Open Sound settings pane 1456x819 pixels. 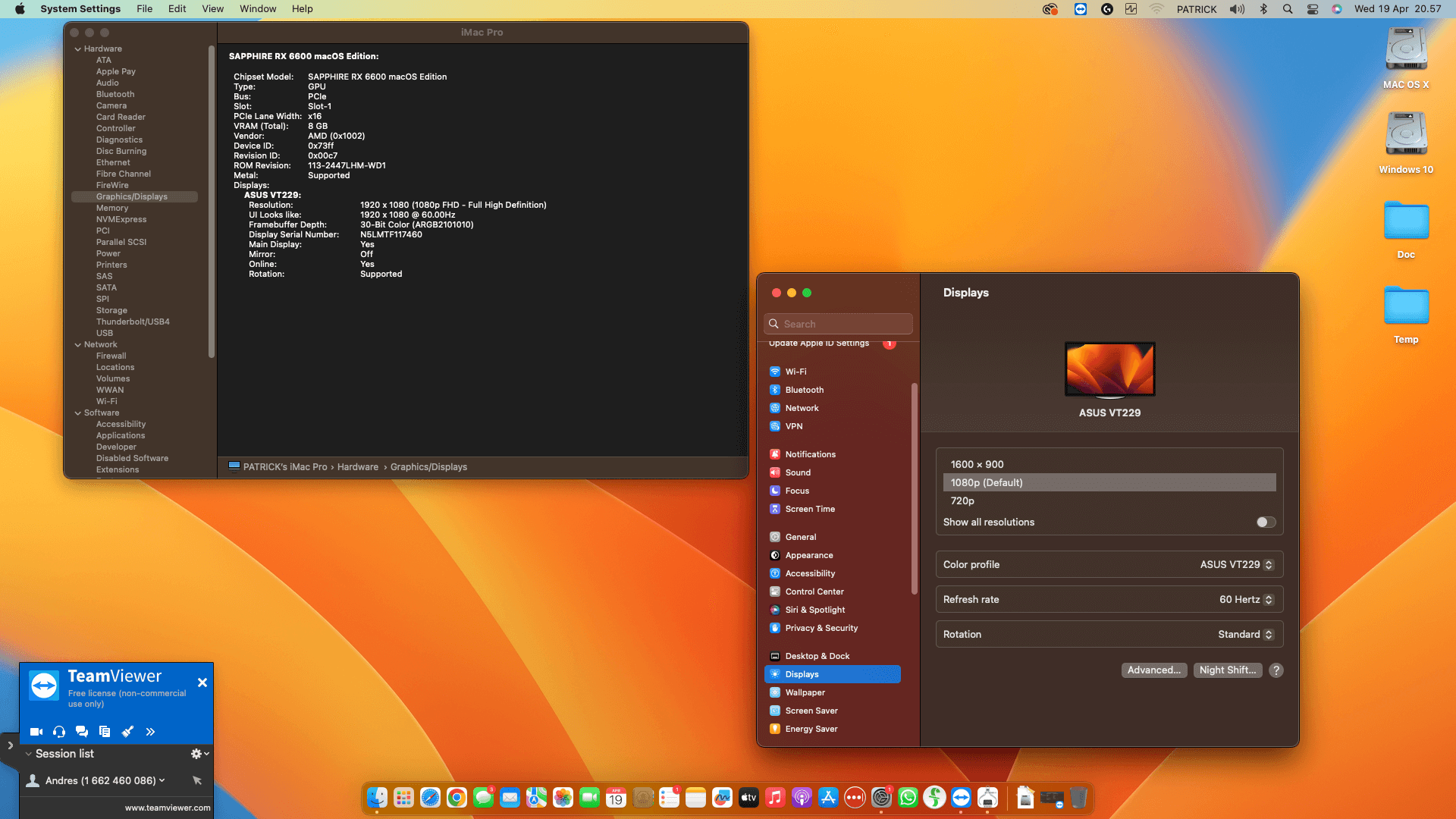[832, 472]
